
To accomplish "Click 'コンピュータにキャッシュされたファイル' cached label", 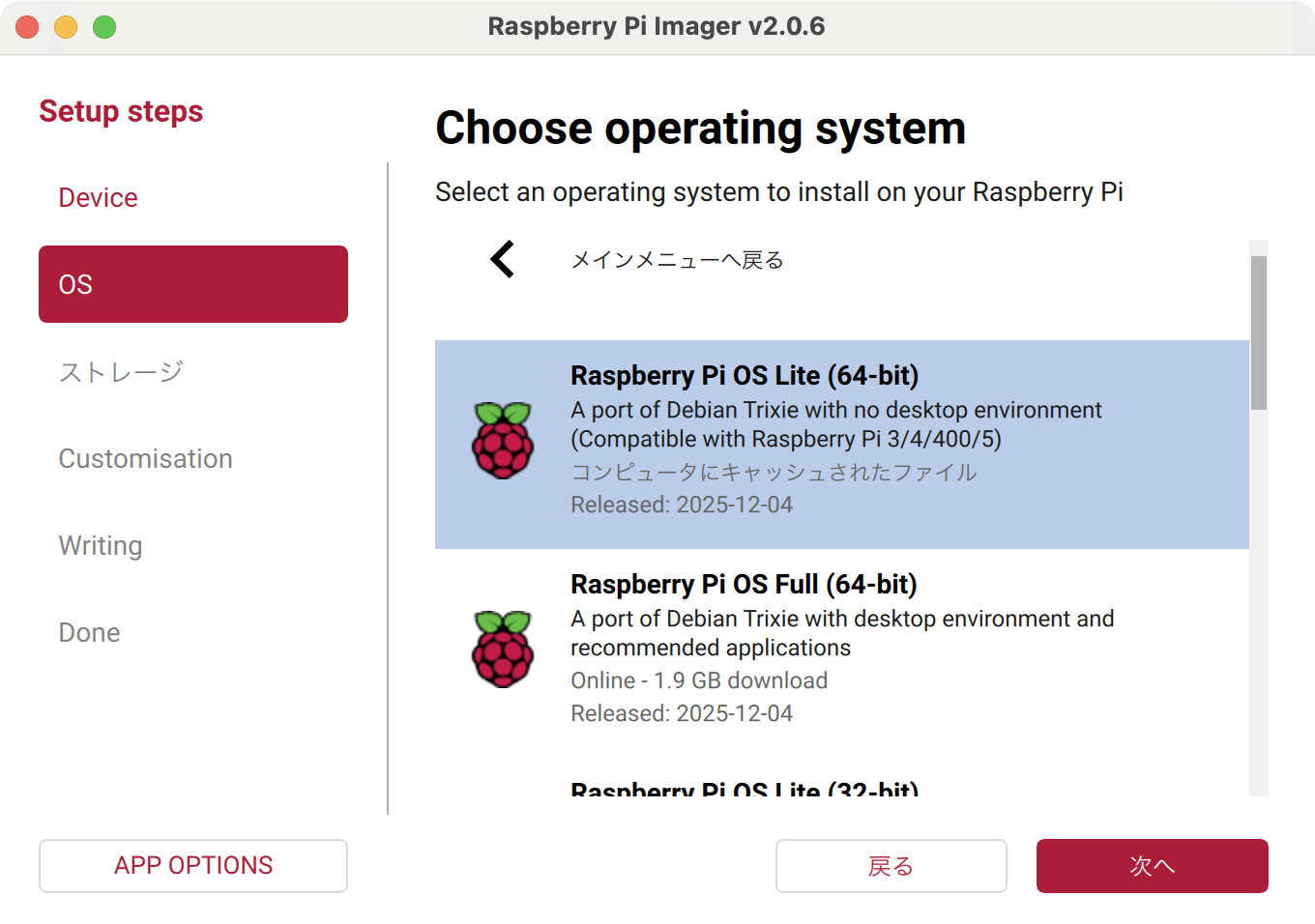I will click(x=774, y=472).
